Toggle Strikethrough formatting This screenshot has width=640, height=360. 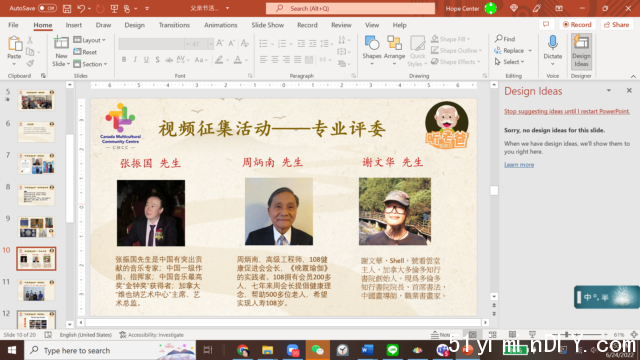tap(169, 60)
